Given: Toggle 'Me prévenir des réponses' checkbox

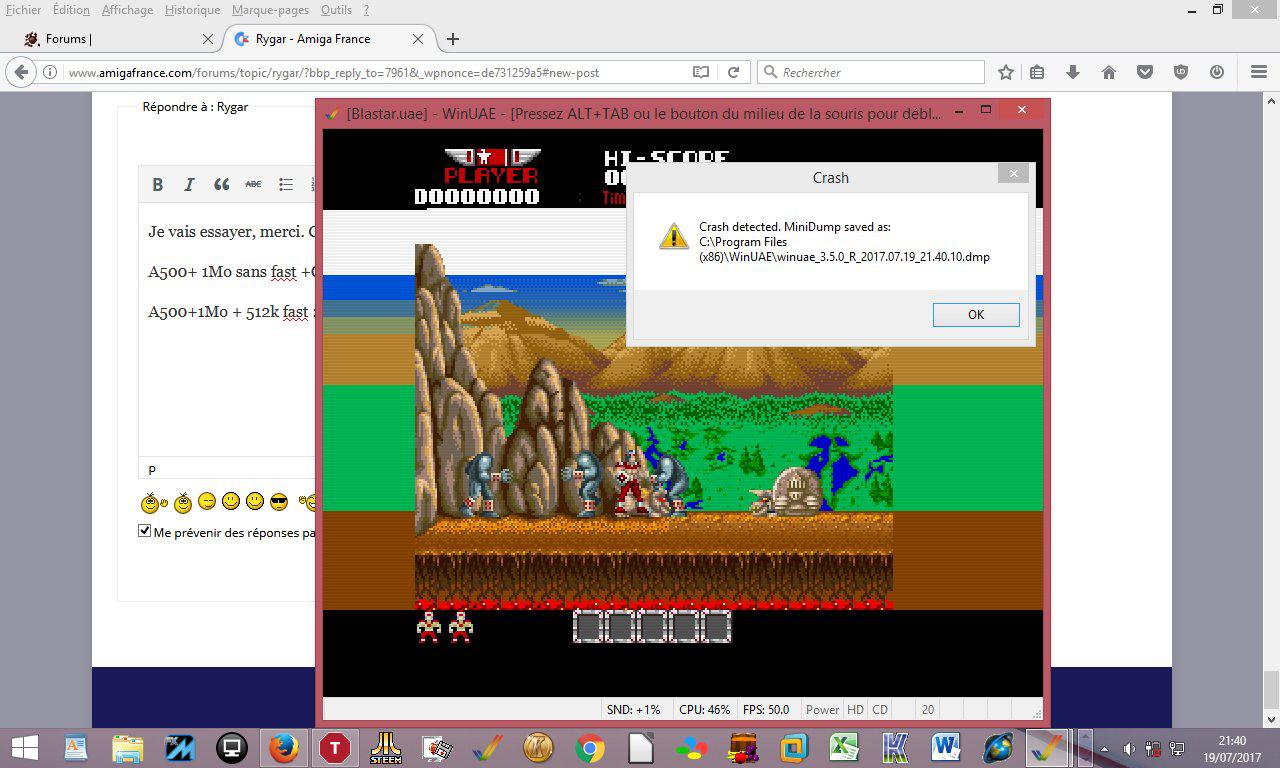Looking at the screenshot, I should point(145,531).
